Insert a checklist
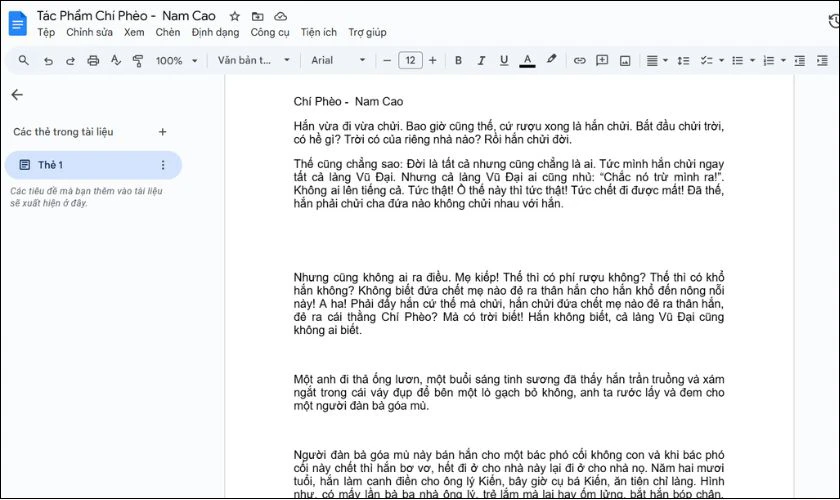The image size is (840, 500). [x=707, y=61]
